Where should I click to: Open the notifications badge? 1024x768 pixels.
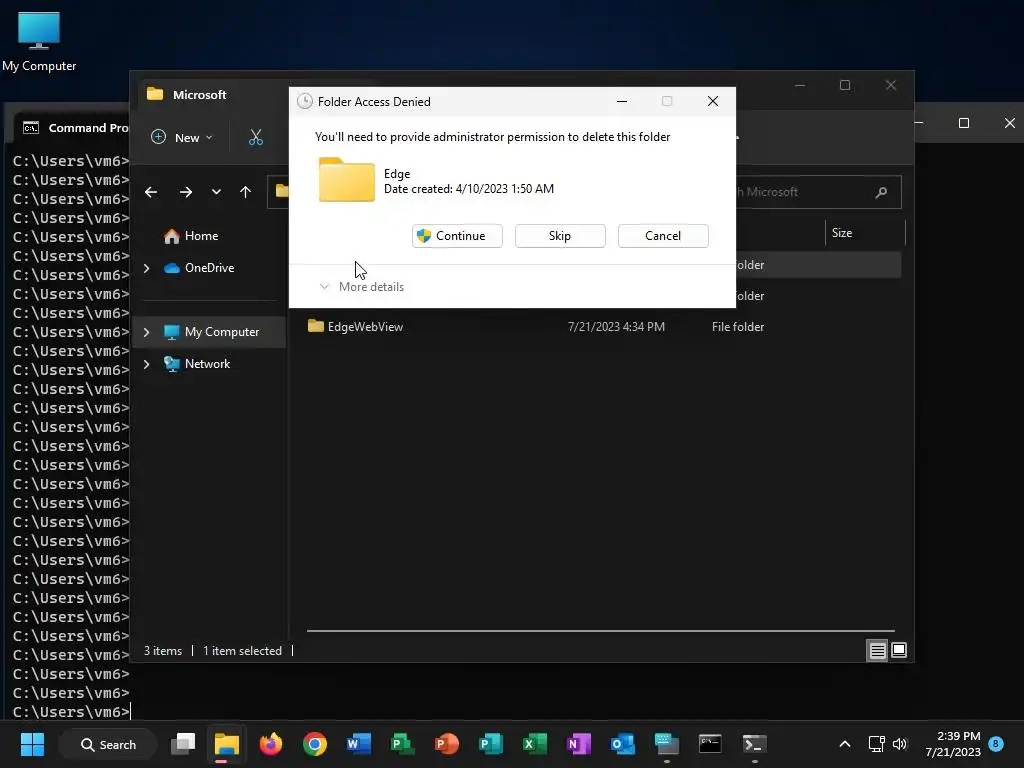[x=995, y=744]
